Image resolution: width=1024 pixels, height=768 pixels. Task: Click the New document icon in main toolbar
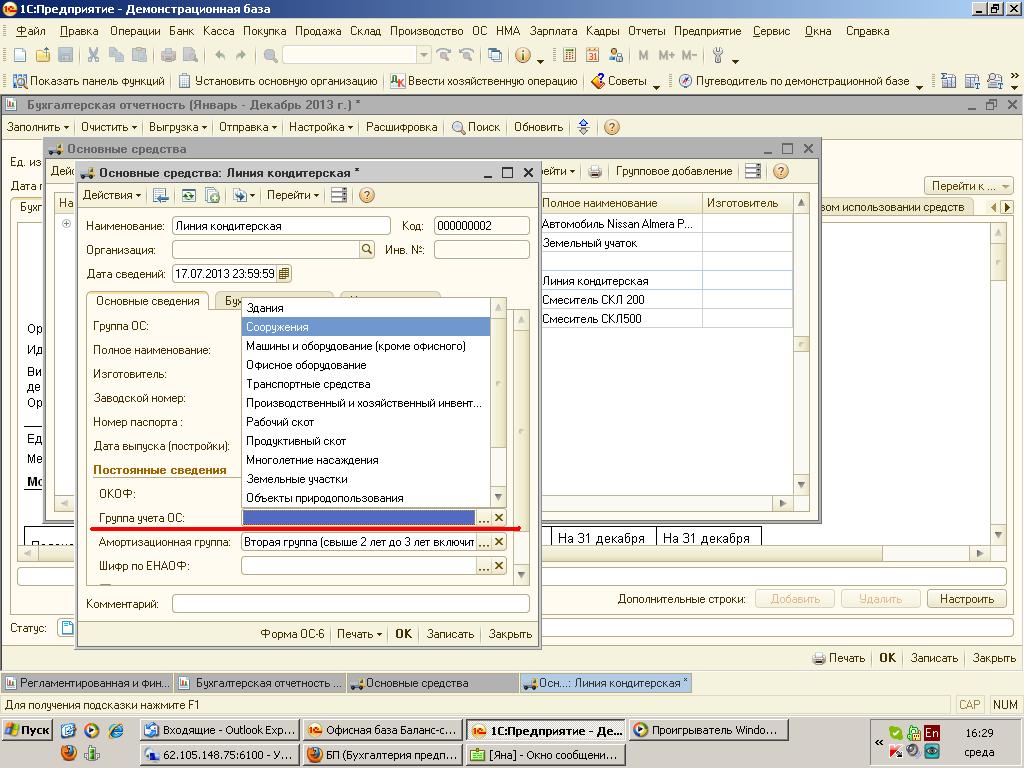point(20,56)
